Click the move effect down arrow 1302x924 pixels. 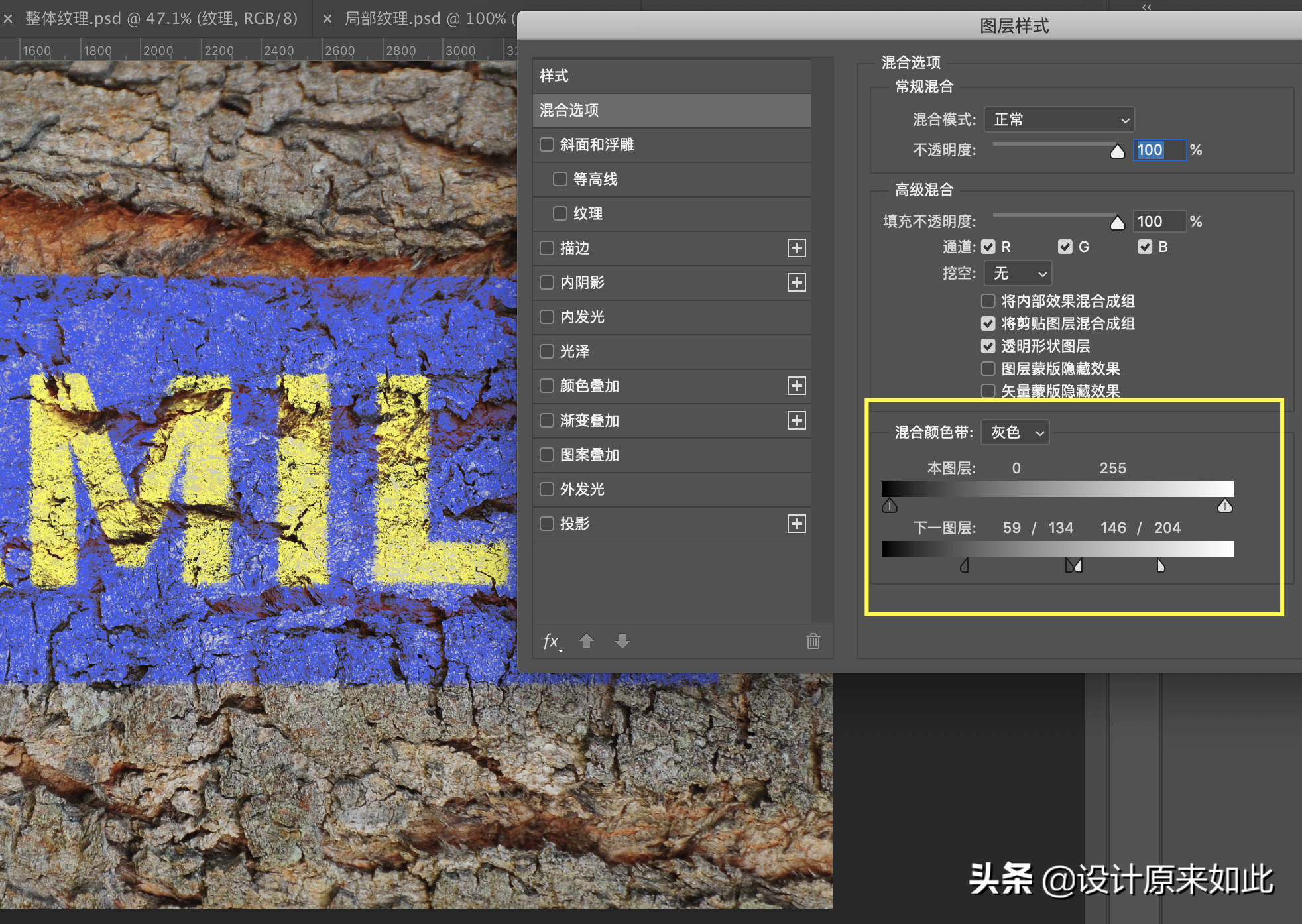pos(622,641)
